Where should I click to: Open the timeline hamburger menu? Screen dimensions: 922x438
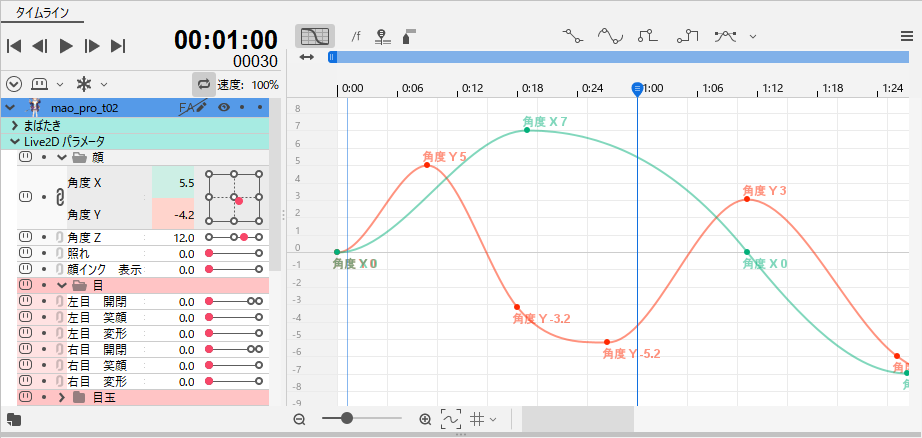pos(906,36)
